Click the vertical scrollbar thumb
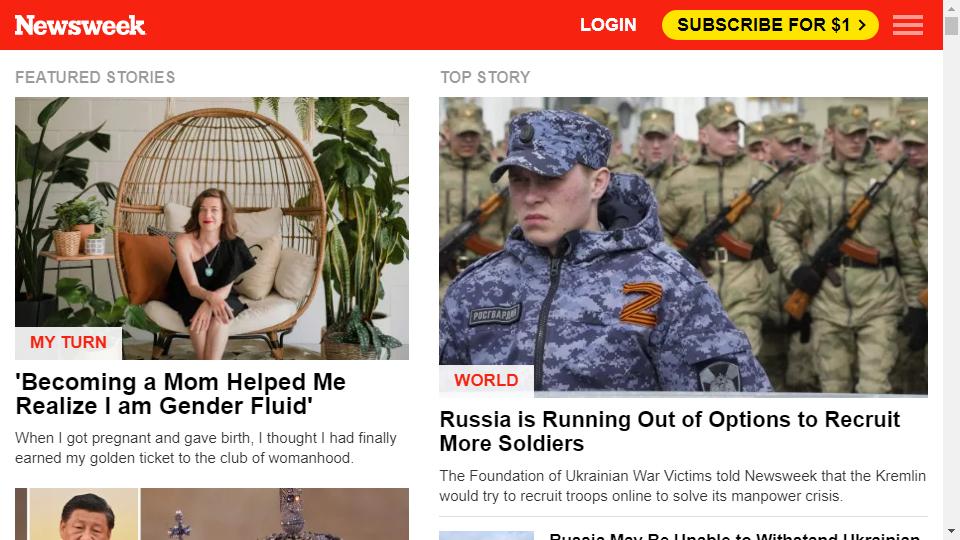Screen dimensions: 960x540 (951, 26)
